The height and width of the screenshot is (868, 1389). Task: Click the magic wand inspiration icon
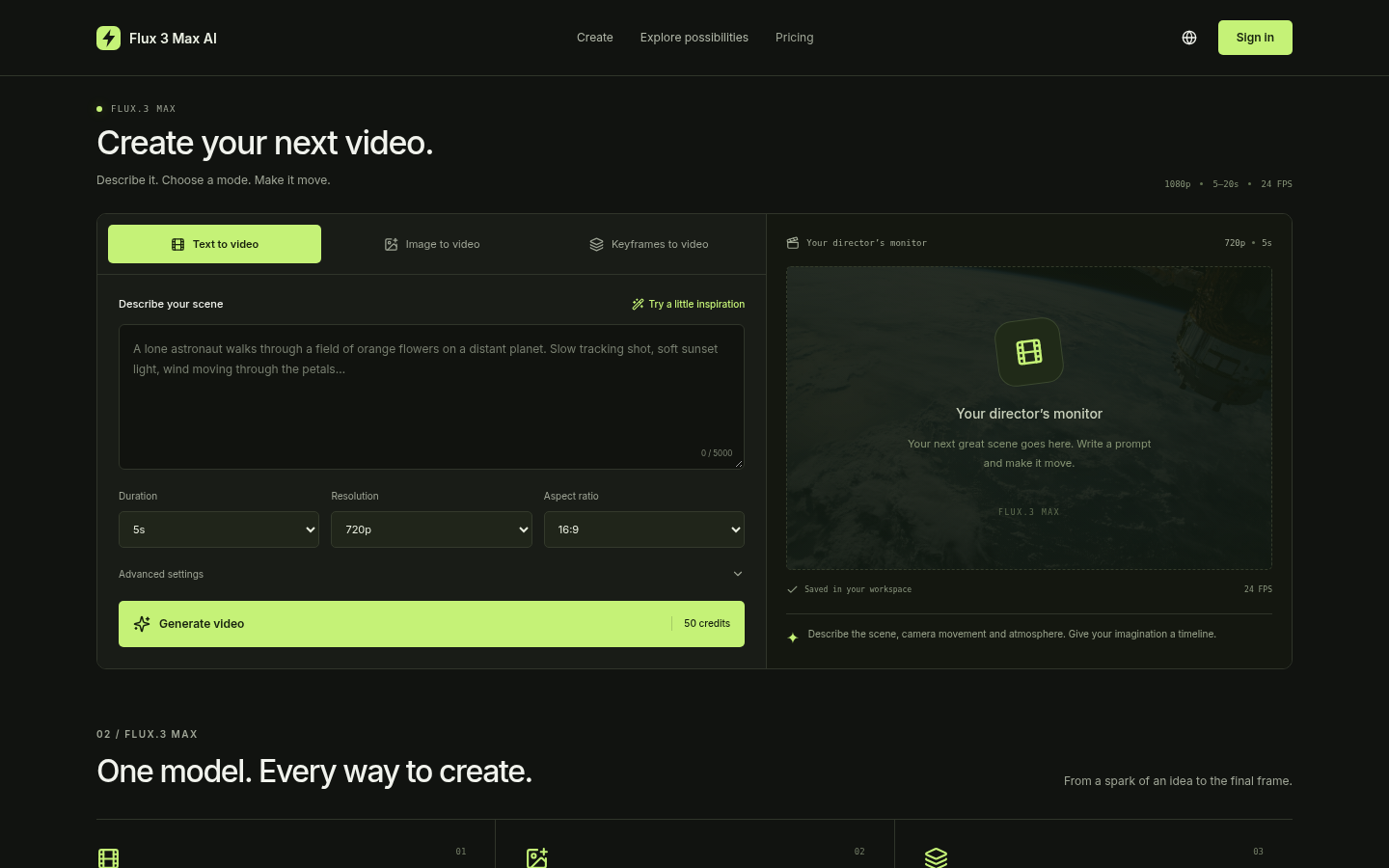(638, 304)
